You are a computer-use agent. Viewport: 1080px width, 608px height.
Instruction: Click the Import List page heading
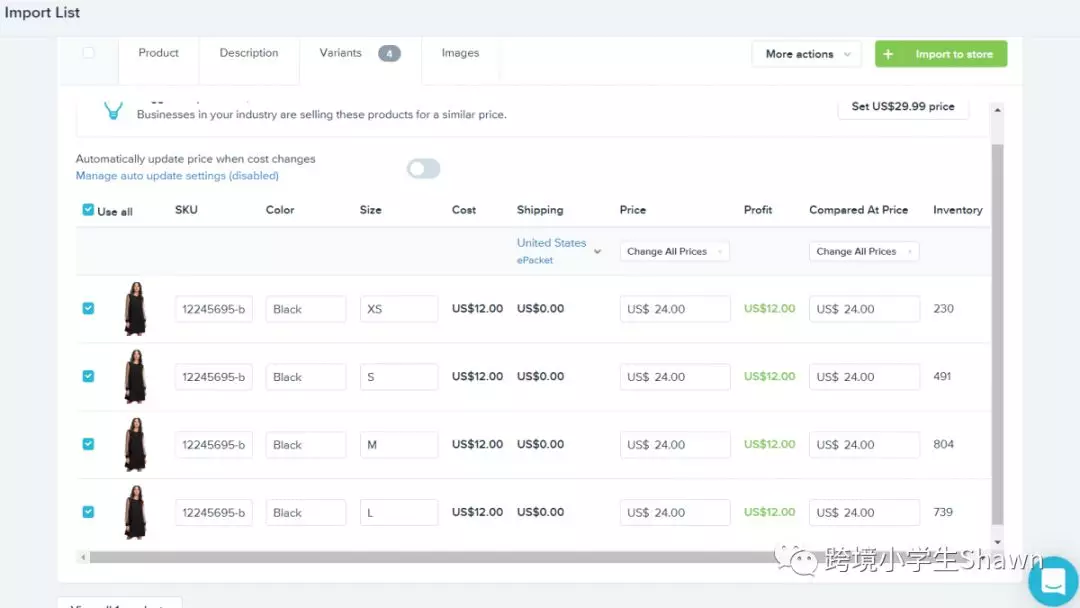tap(42, 12)
